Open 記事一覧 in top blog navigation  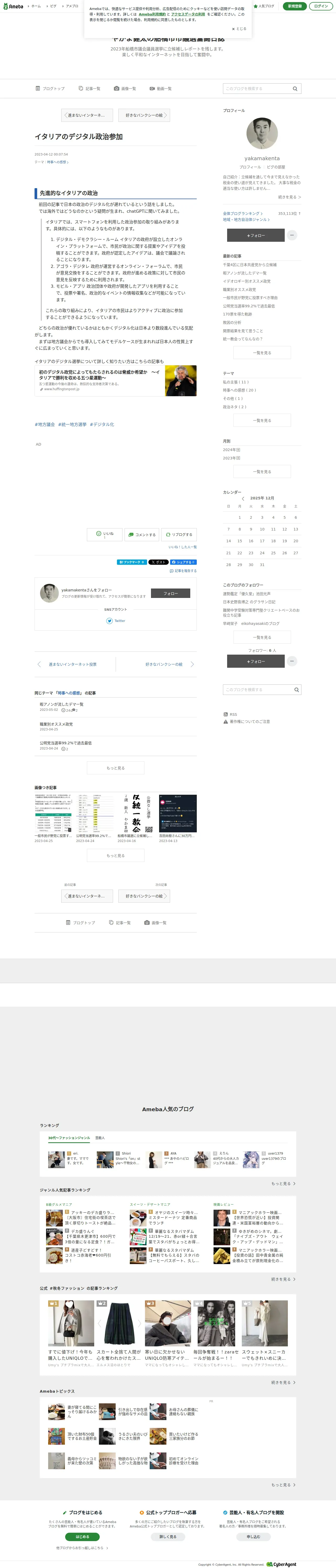(x=90, y=89)
